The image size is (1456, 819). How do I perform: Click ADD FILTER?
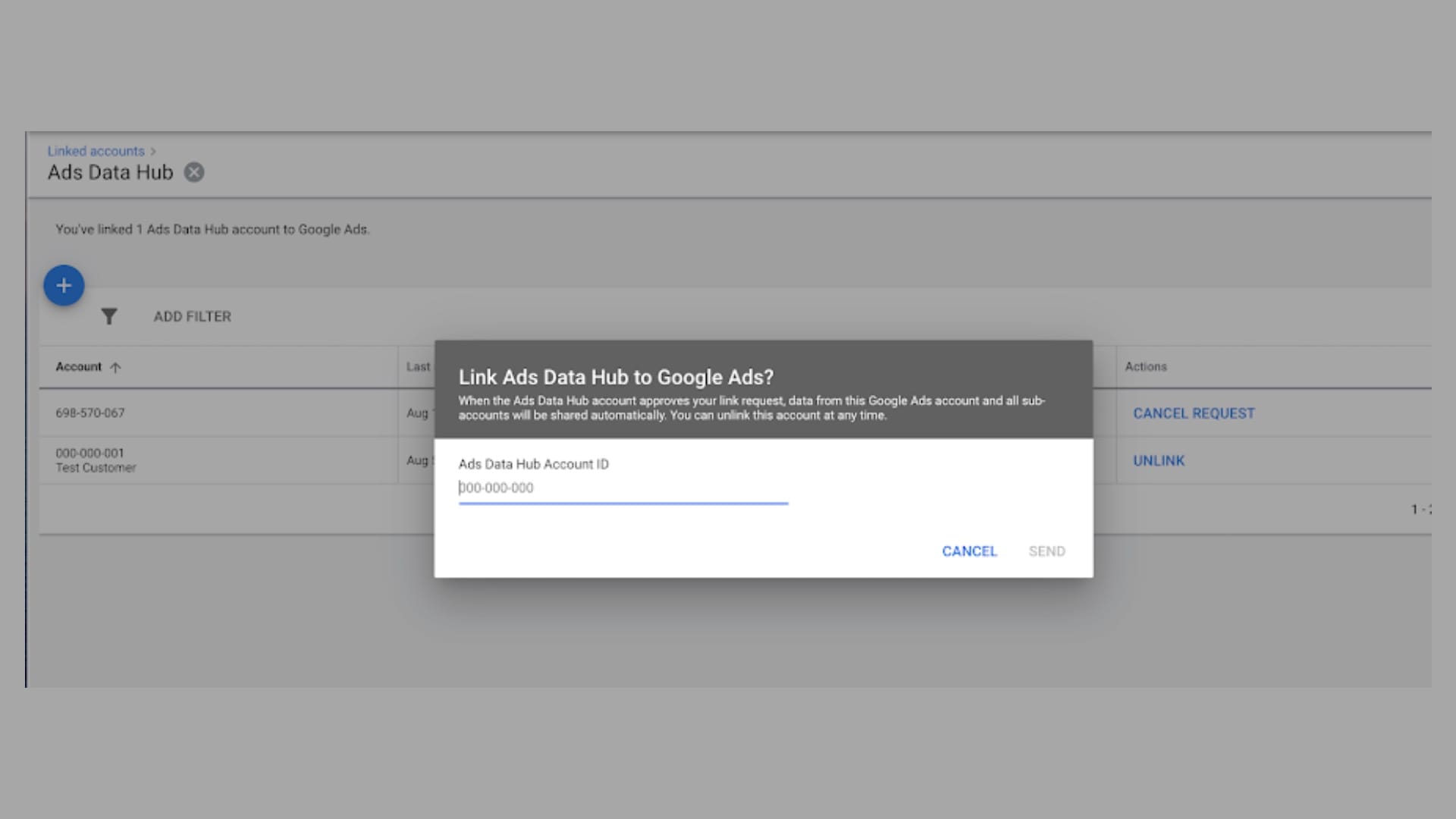point(193,316)
